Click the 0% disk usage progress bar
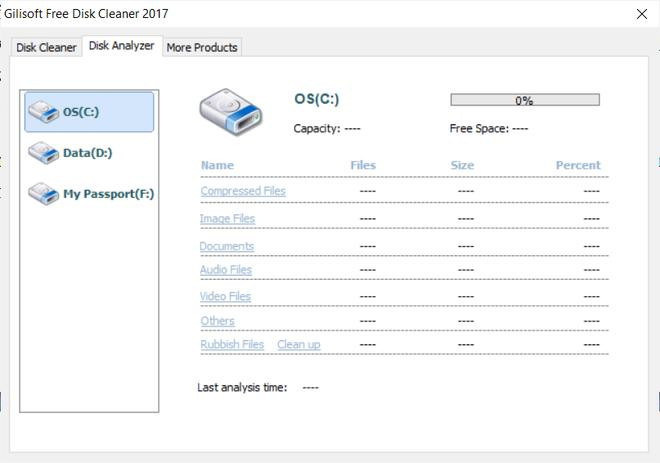Image resolution: width=660 pixels, height=463 pixels. [x=524, y=100]
